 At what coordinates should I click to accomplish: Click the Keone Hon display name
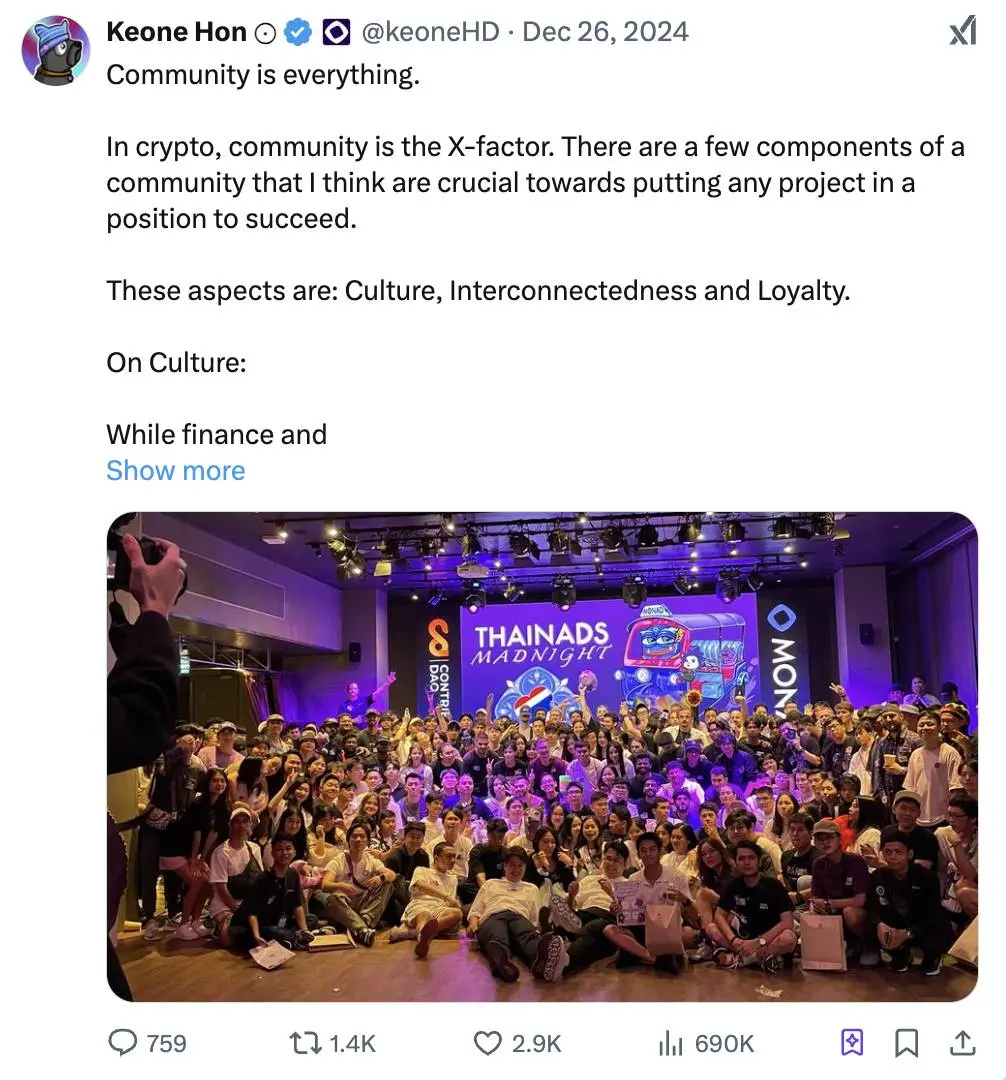pos(176,32)
